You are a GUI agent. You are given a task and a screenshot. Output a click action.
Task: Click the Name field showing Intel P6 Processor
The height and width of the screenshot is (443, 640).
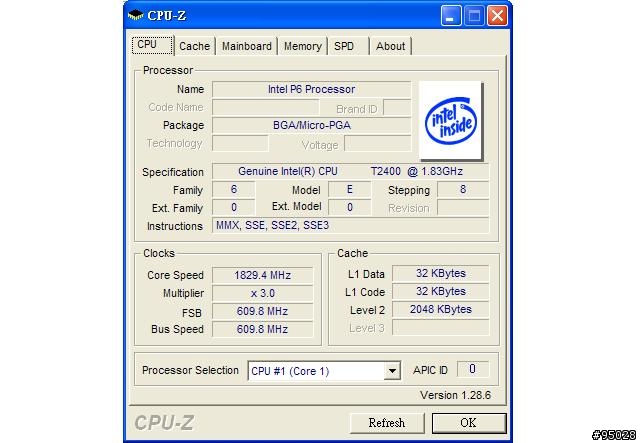click(311, 89)
